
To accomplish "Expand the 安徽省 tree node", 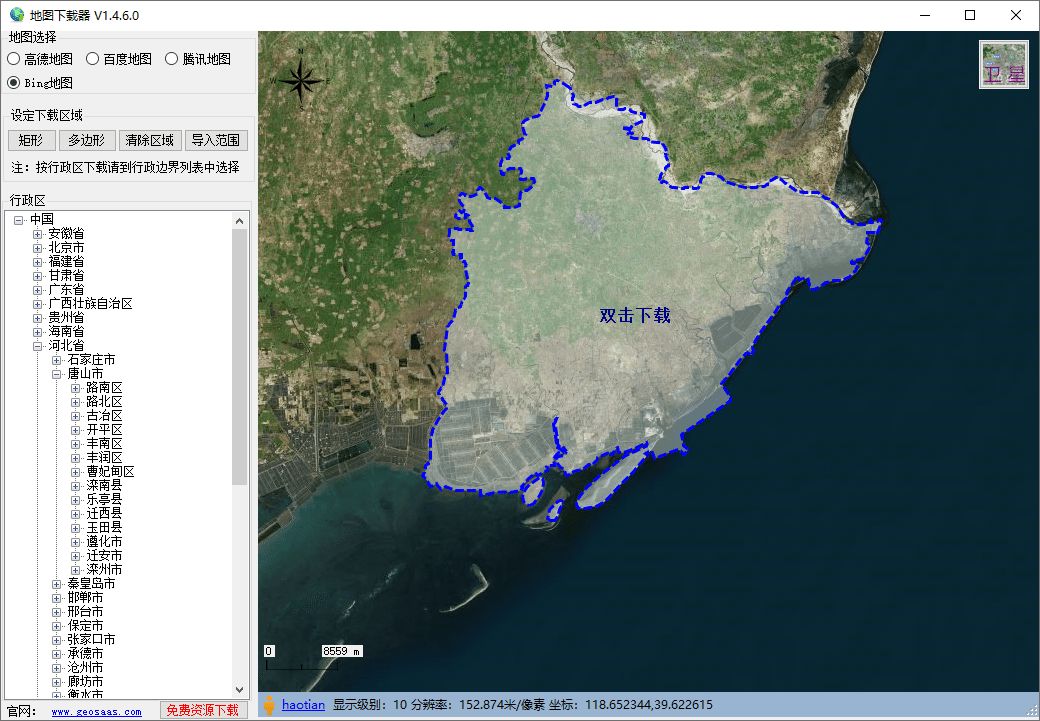I will pos(37,233).
